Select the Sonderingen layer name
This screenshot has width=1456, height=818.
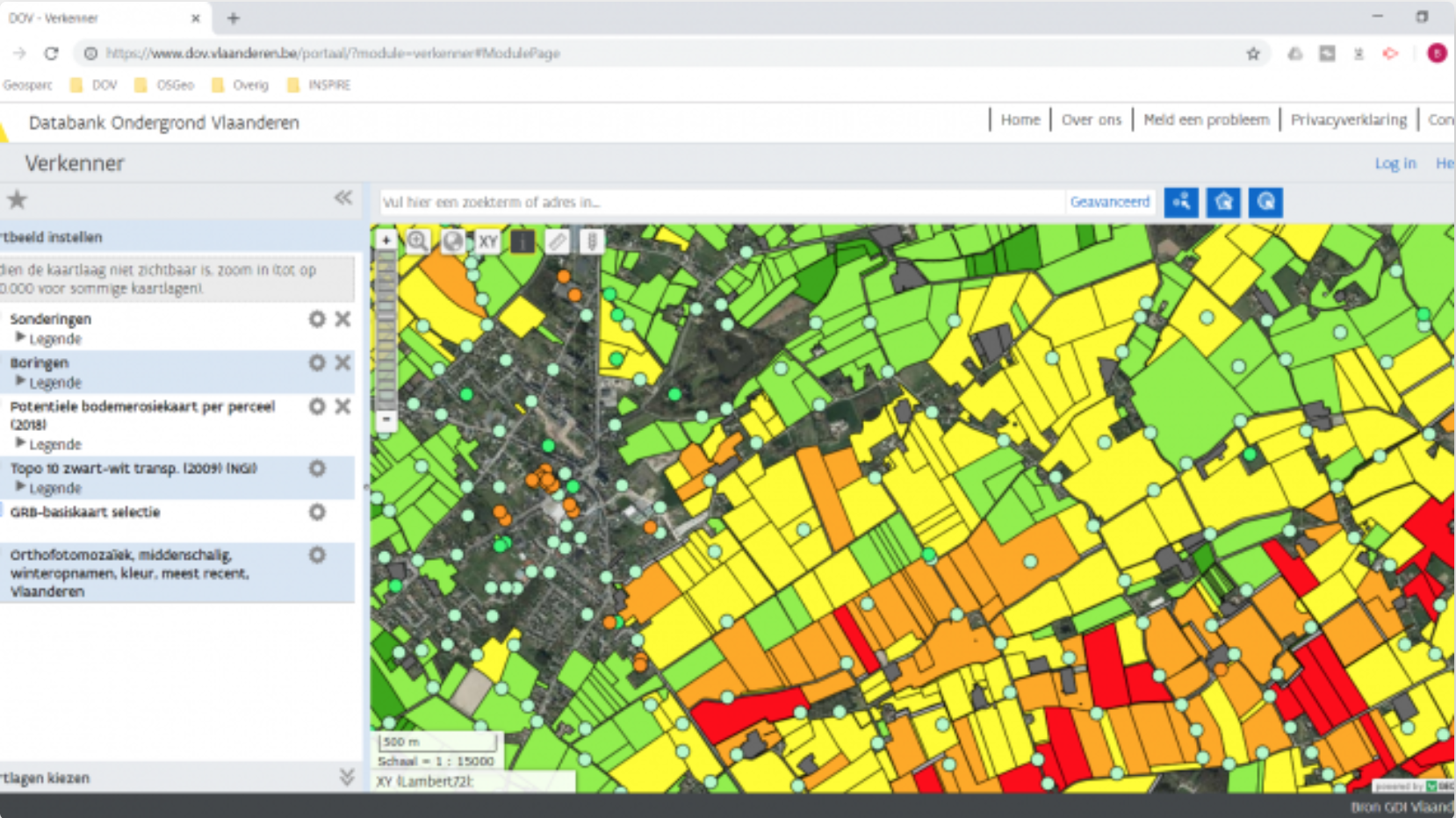50,319
